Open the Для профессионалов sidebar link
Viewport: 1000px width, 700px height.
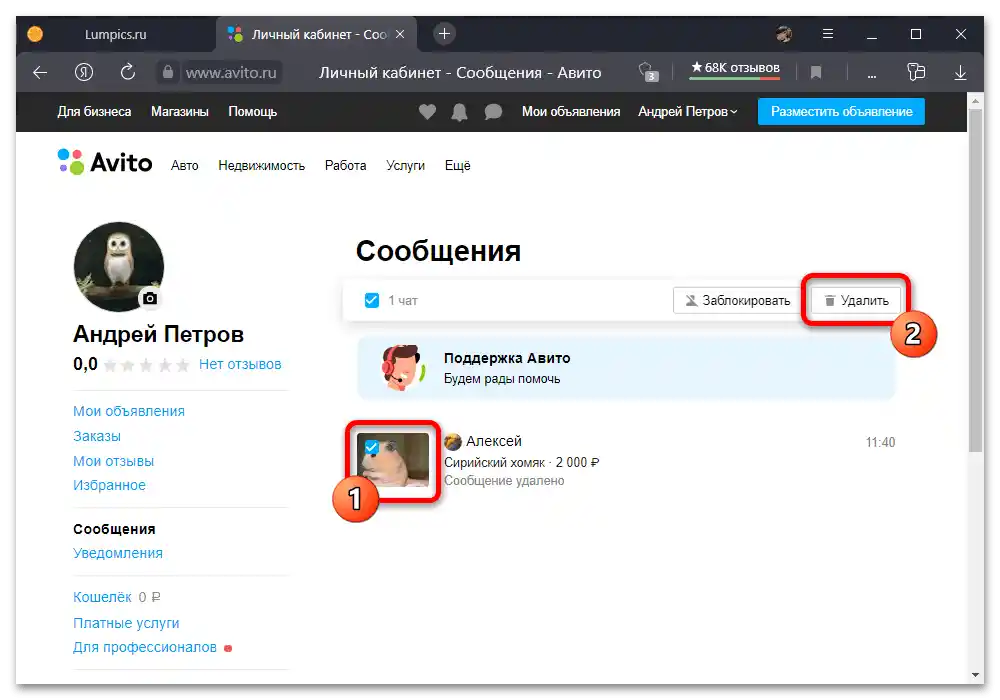coord(145,648)
